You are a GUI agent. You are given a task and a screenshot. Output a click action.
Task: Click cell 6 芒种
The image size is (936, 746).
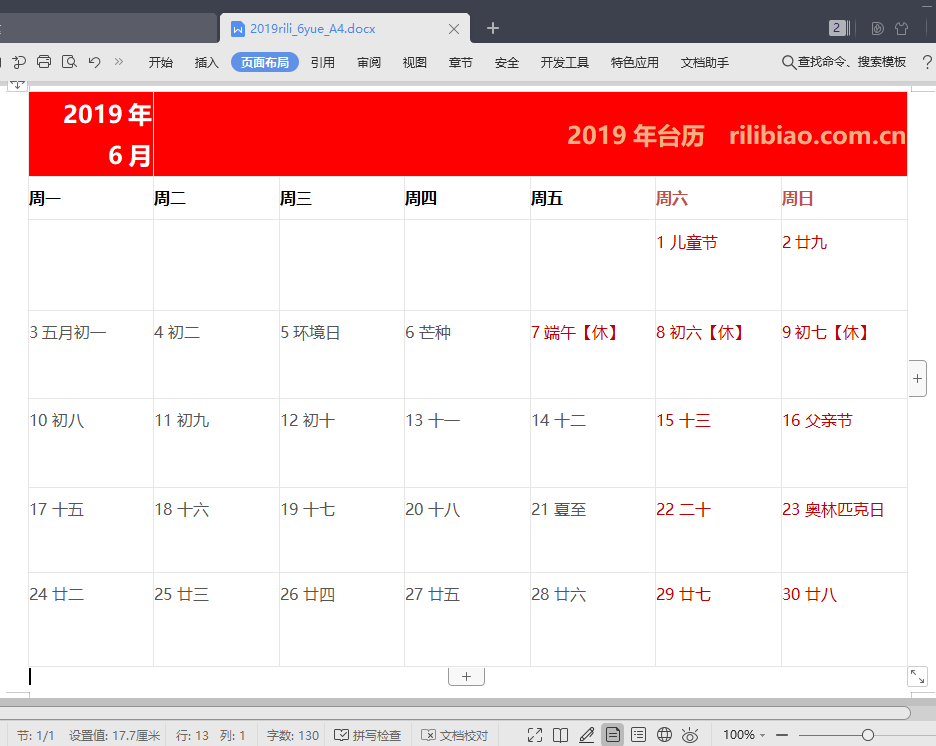click(x=467, y=354)
